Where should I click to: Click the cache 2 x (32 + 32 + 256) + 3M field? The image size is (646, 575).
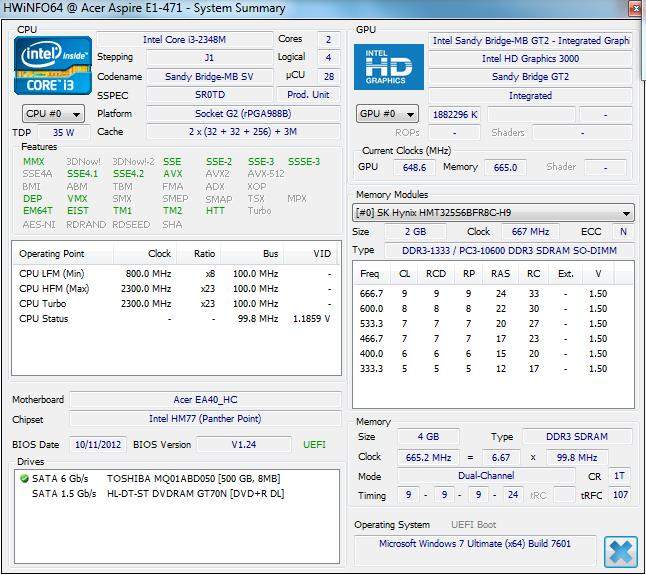click(x=243, y=132)
